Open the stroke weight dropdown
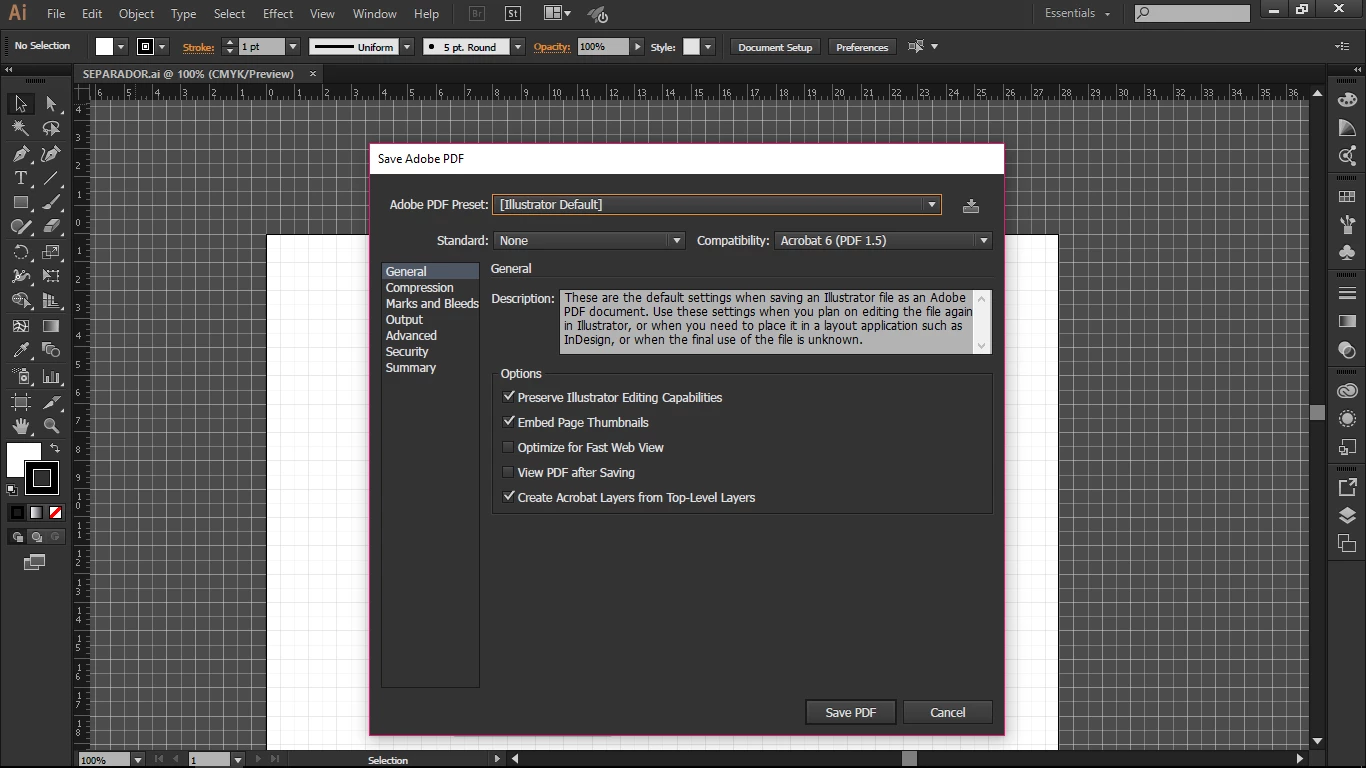The image size is (1366, 768). coord(293,47)
